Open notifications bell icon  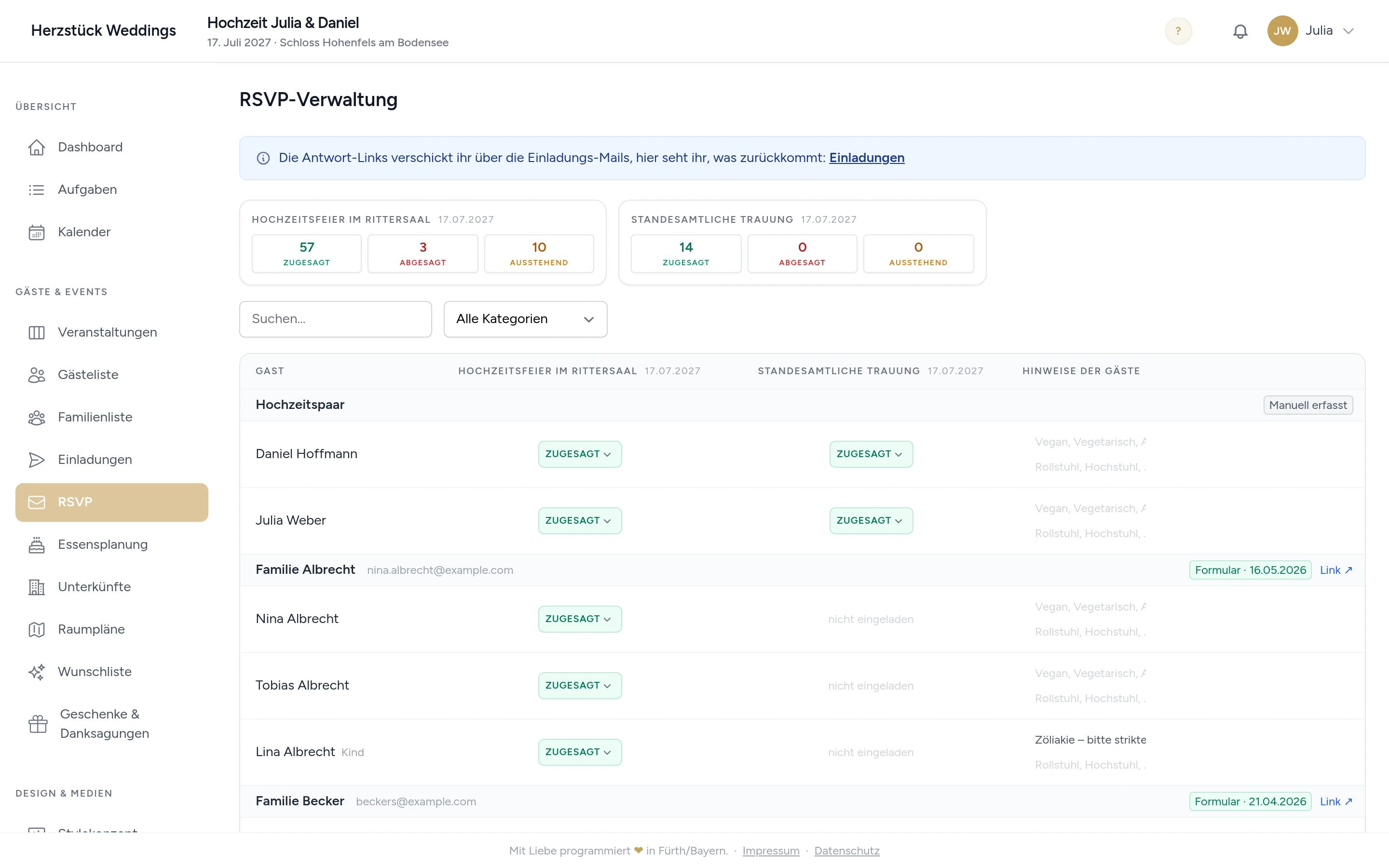pos(1240,31)
